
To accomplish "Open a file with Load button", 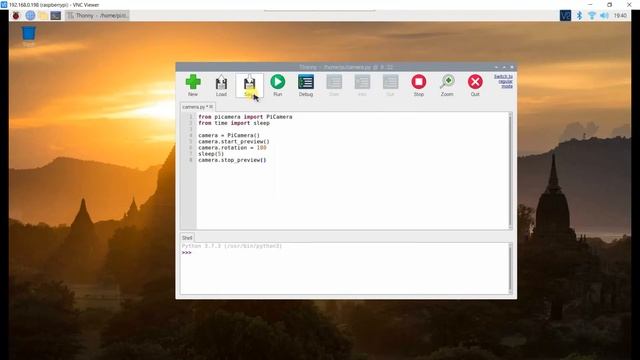I will coord(221,85).
